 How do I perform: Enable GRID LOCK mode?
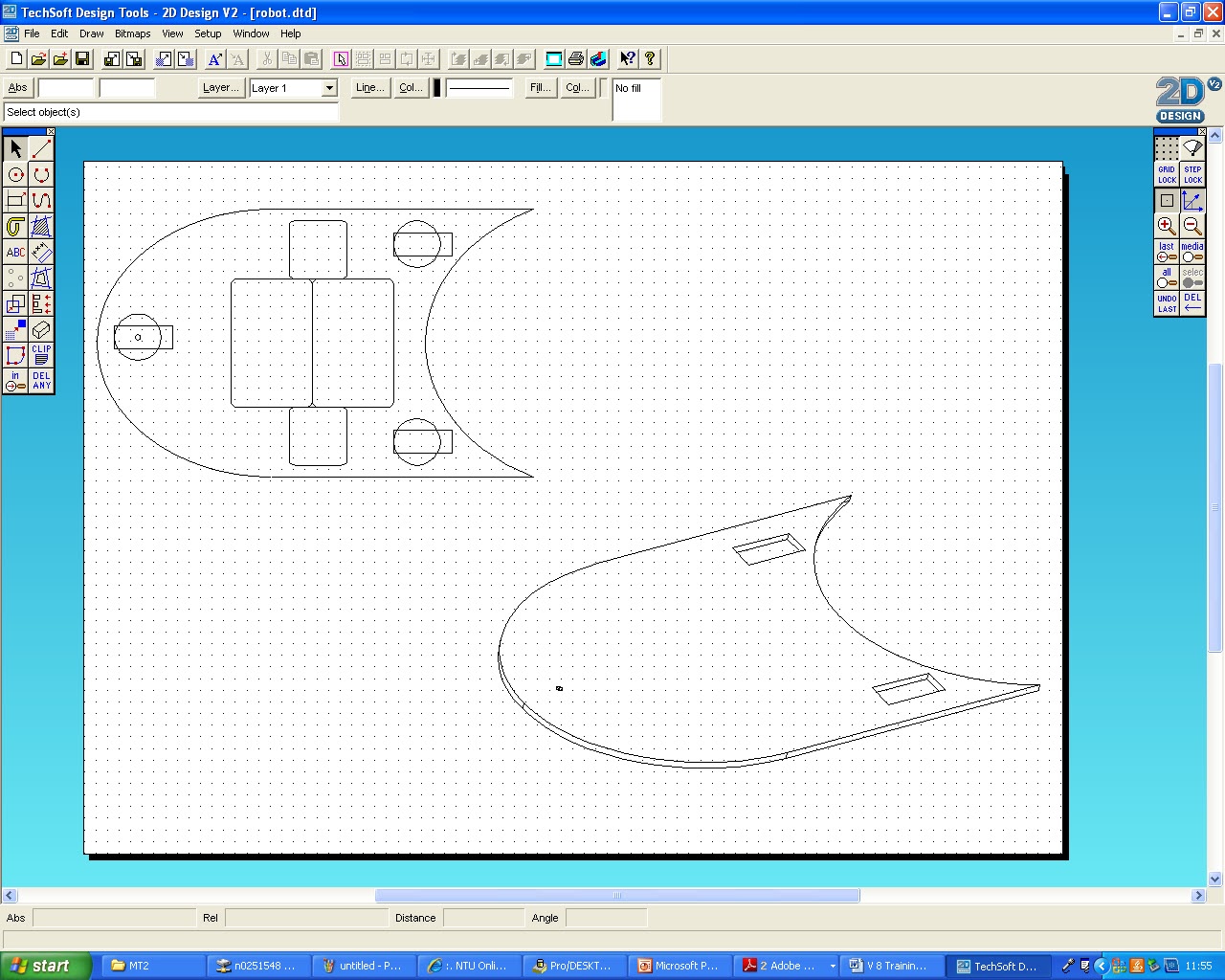(1167, 173)
